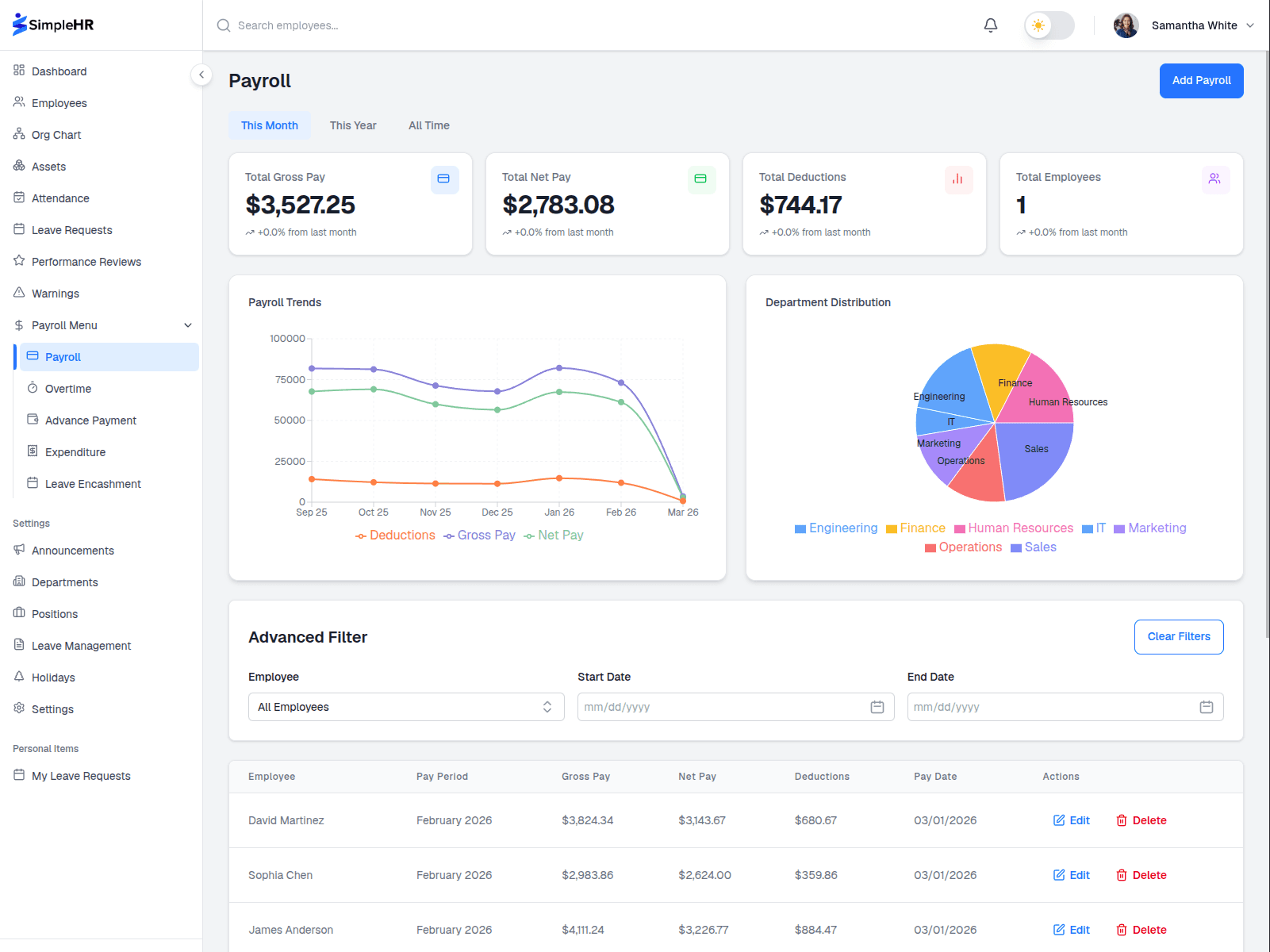The image size is (1270, 952).
Task: Click the Engineering color square in pie legend
Action: 800,528
